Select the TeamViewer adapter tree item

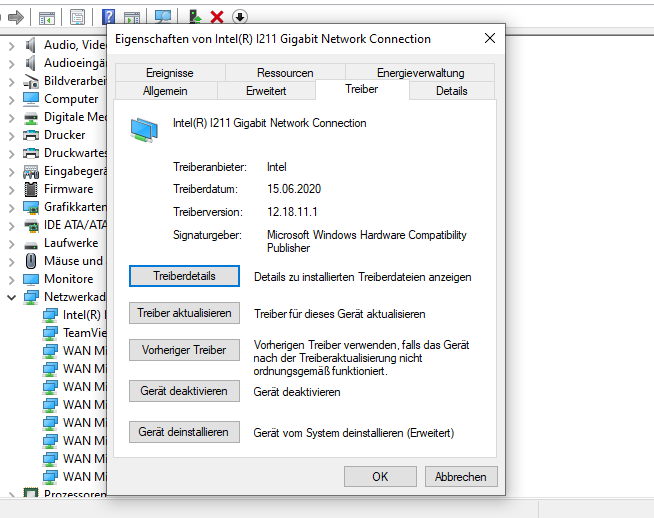[x=75, y=333]
